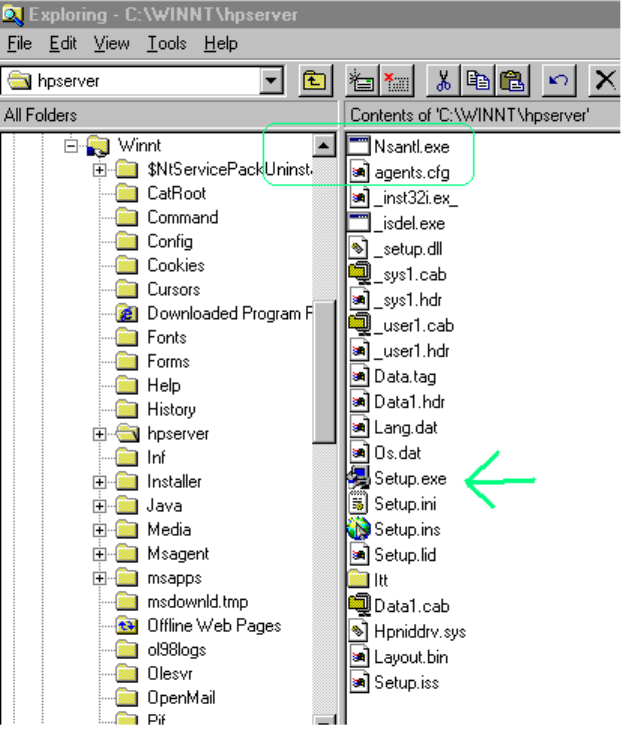Select the Nsantl.exe program icon
Viewport: 625px width, 734px height.
[359, 148]
